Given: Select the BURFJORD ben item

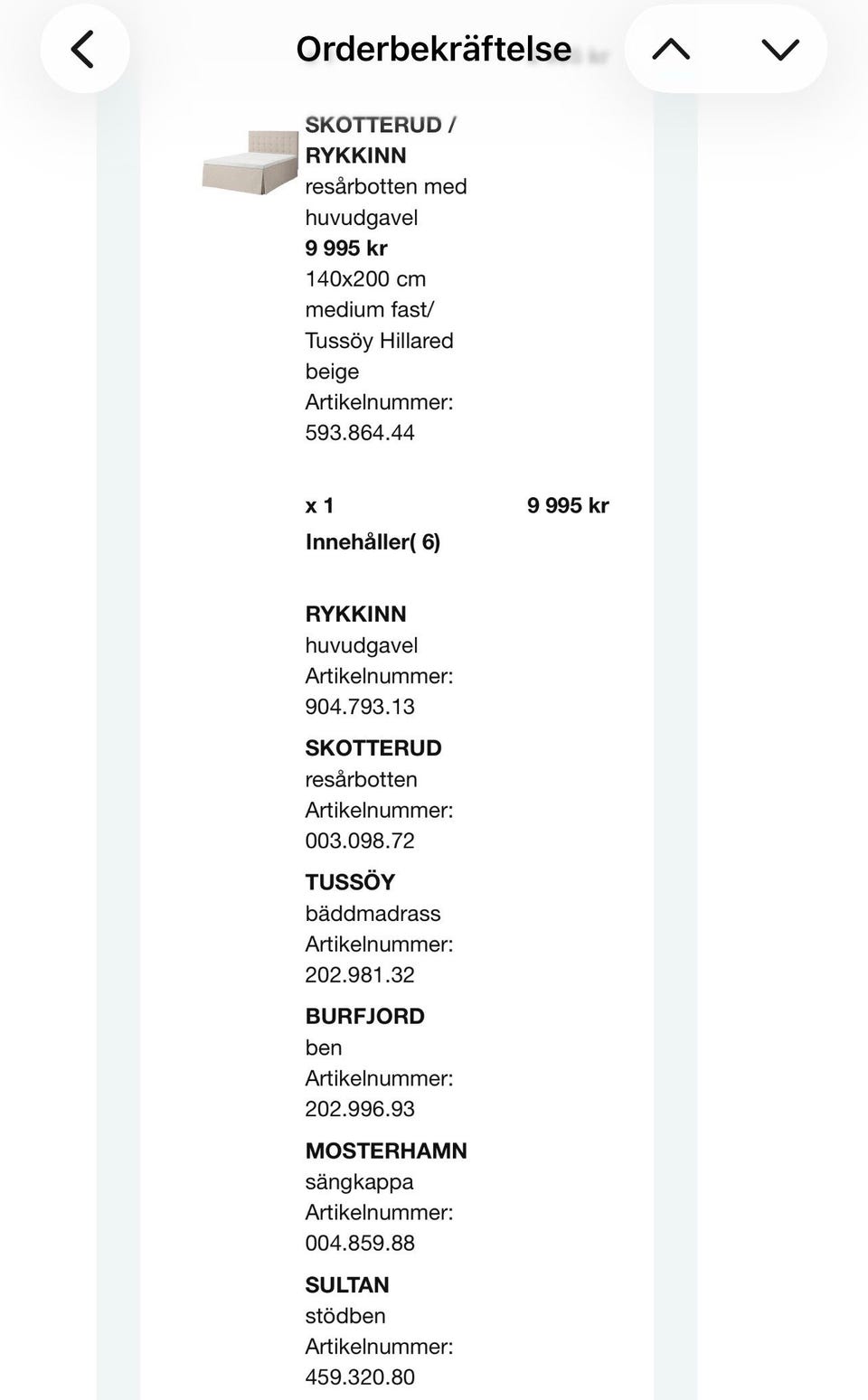Looking at the screenshot, I should point(364,1017).
